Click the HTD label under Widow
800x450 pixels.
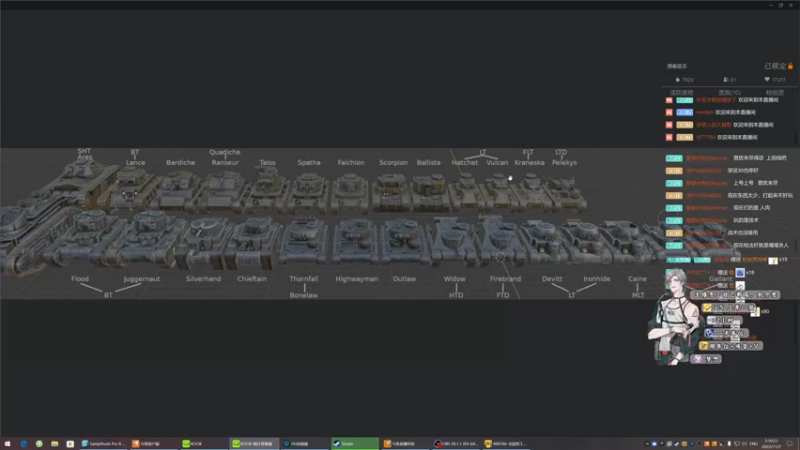point(456,295)
